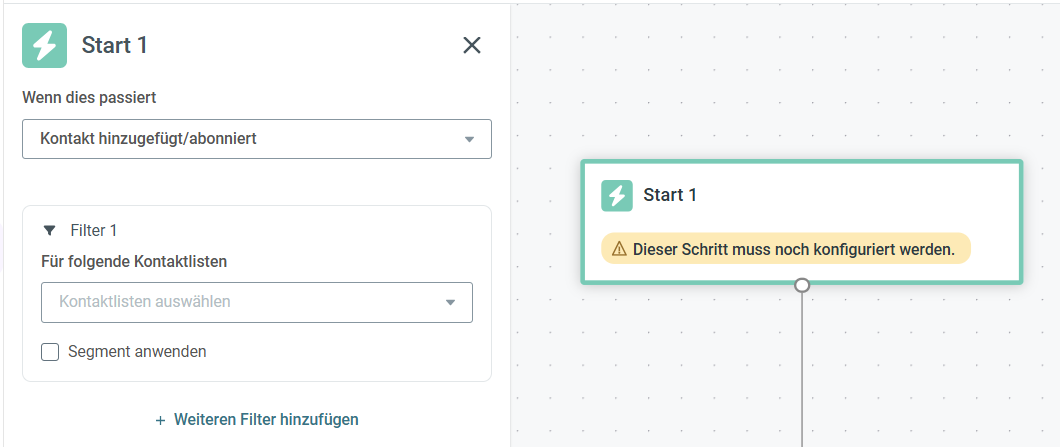
Task: Click the funnel icon beside Filter 1
Action: click(49, 231)
